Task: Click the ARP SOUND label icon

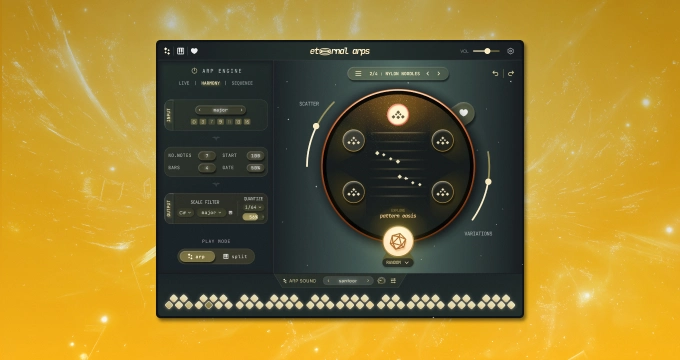Action: (x=285, y=281)
